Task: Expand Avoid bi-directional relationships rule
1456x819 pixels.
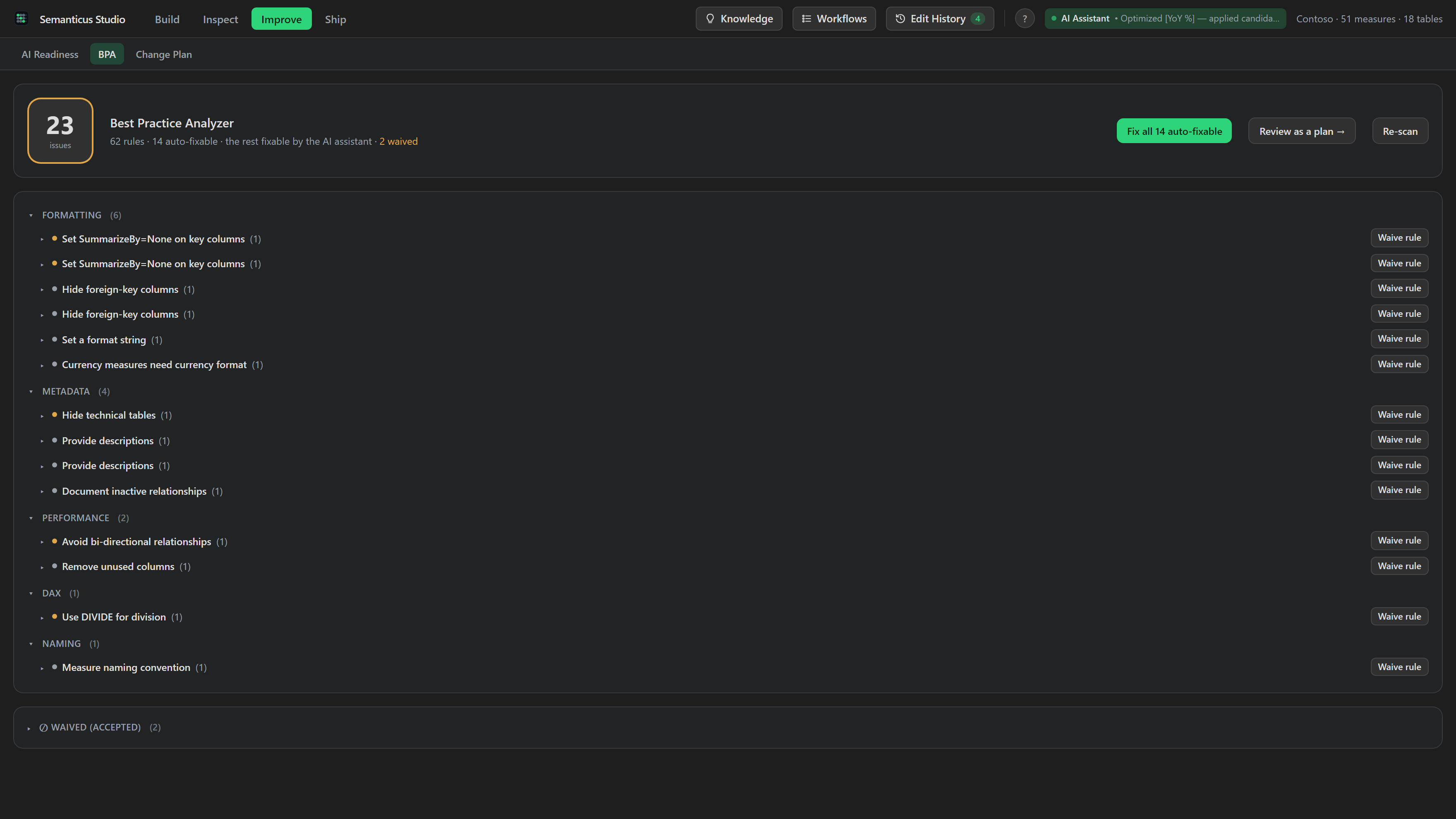Action: [42, 542]
